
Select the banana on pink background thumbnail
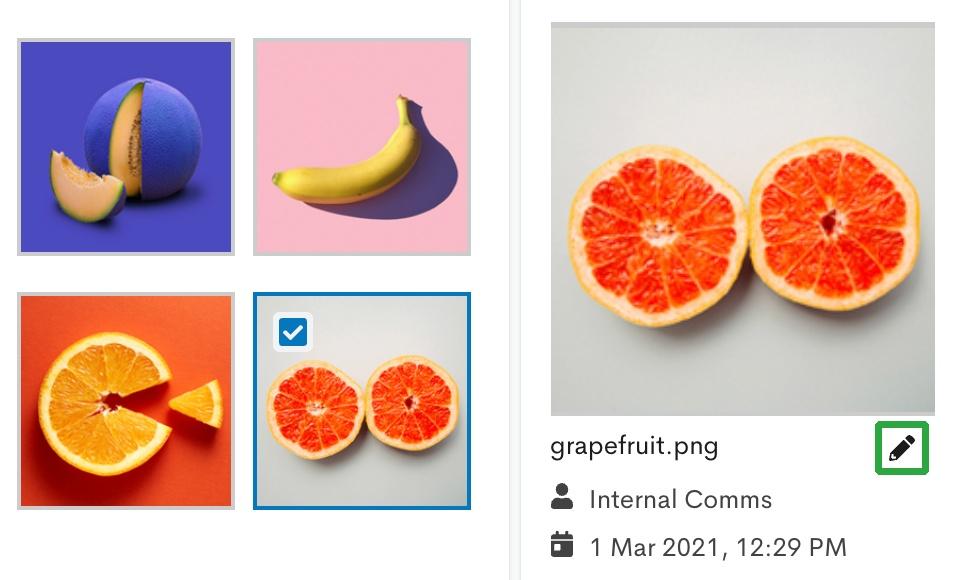[362, 147]
